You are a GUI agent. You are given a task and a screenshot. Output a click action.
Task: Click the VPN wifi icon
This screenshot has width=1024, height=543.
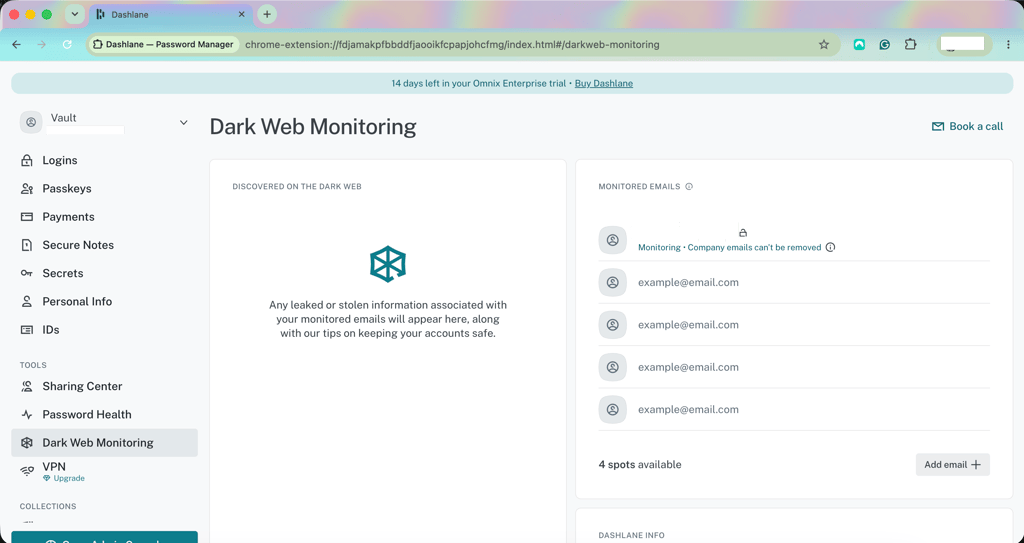click(x=27, y=470)
